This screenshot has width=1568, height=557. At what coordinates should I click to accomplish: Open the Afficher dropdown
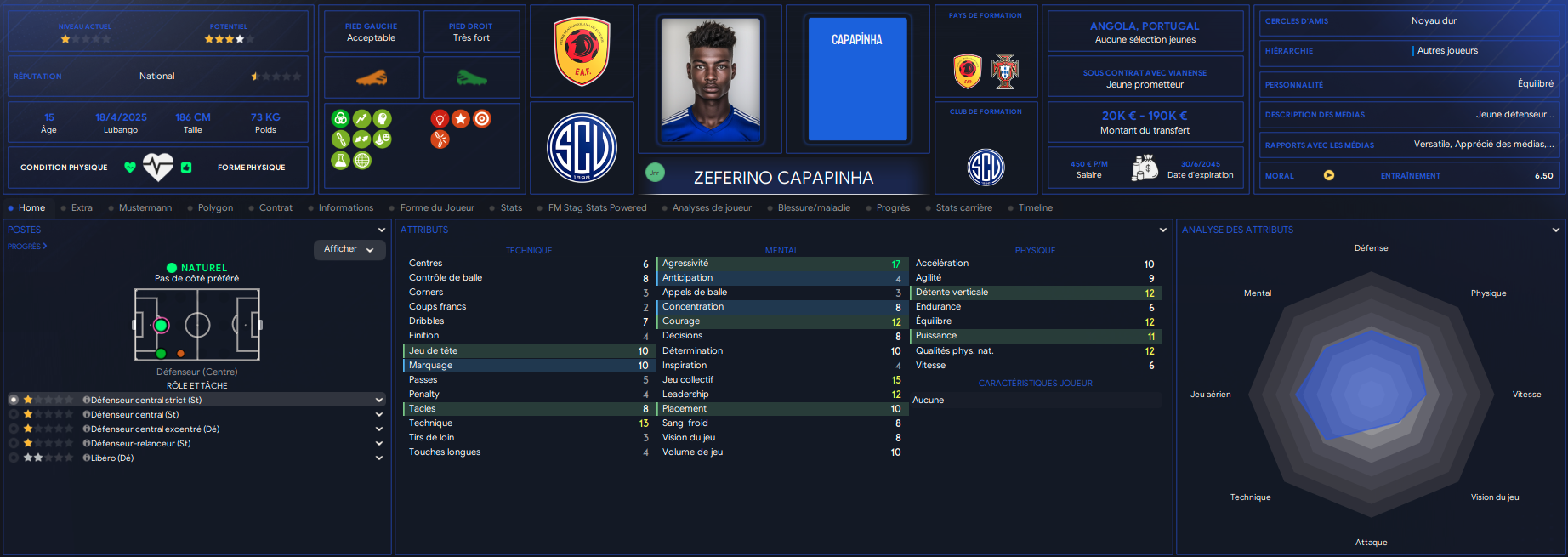click(x=349, y=249)
